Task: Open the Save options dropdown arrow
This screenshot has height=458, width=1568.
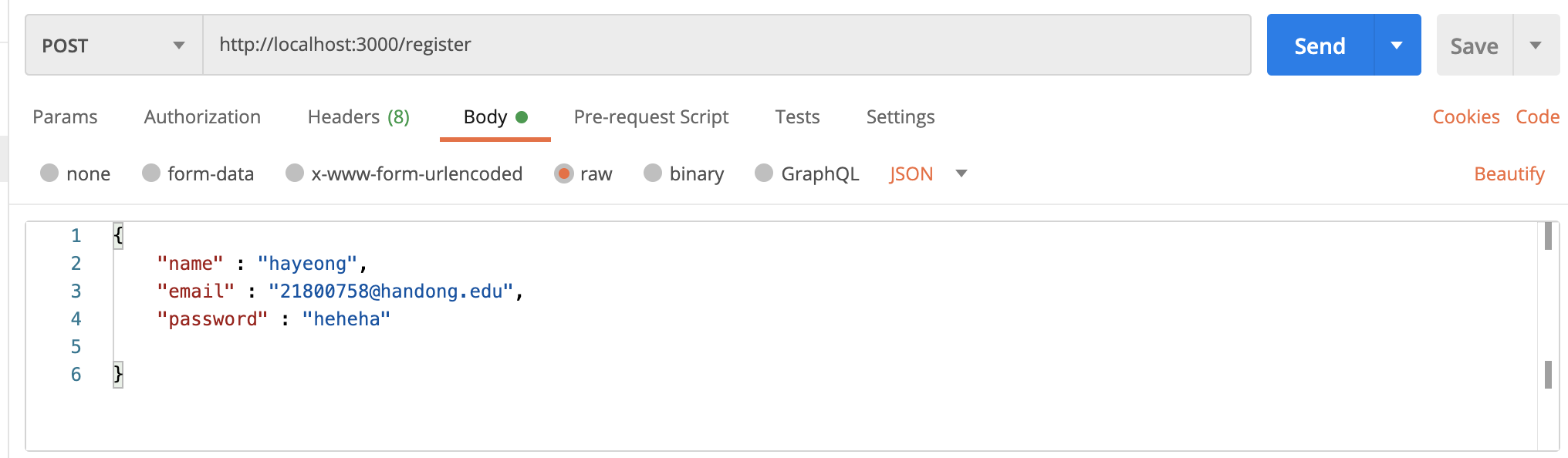Action: 1536,45
